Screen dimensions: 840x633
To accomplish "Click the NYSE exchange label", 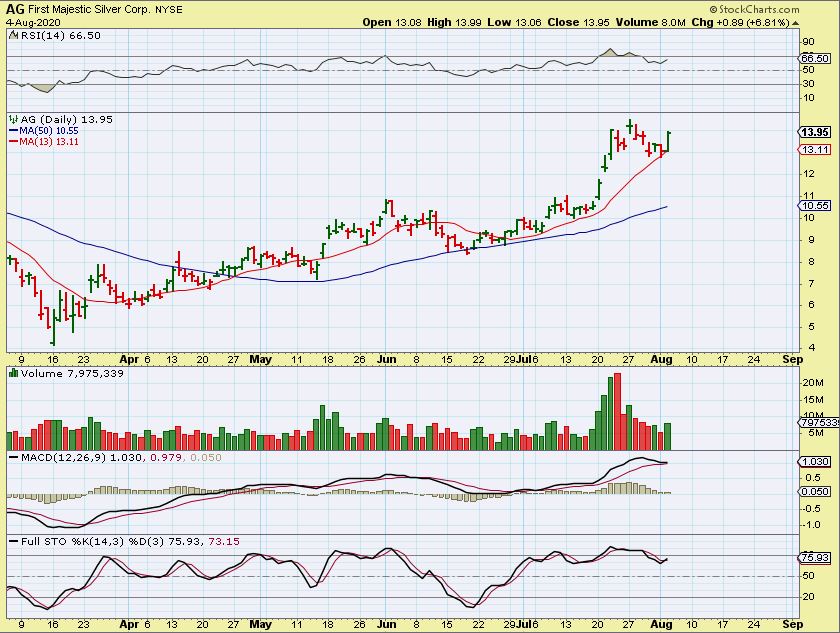I will tap(169, 10).
